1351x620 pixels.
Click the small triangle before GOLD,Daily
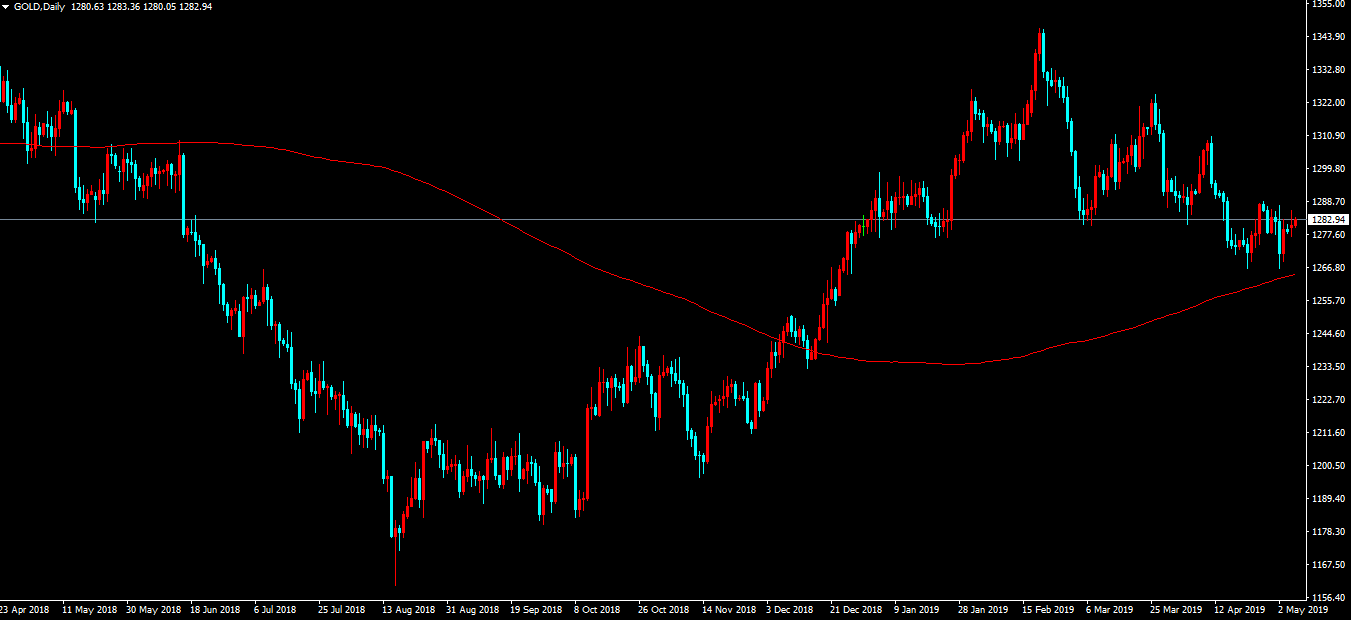click(x=6, y=6)
